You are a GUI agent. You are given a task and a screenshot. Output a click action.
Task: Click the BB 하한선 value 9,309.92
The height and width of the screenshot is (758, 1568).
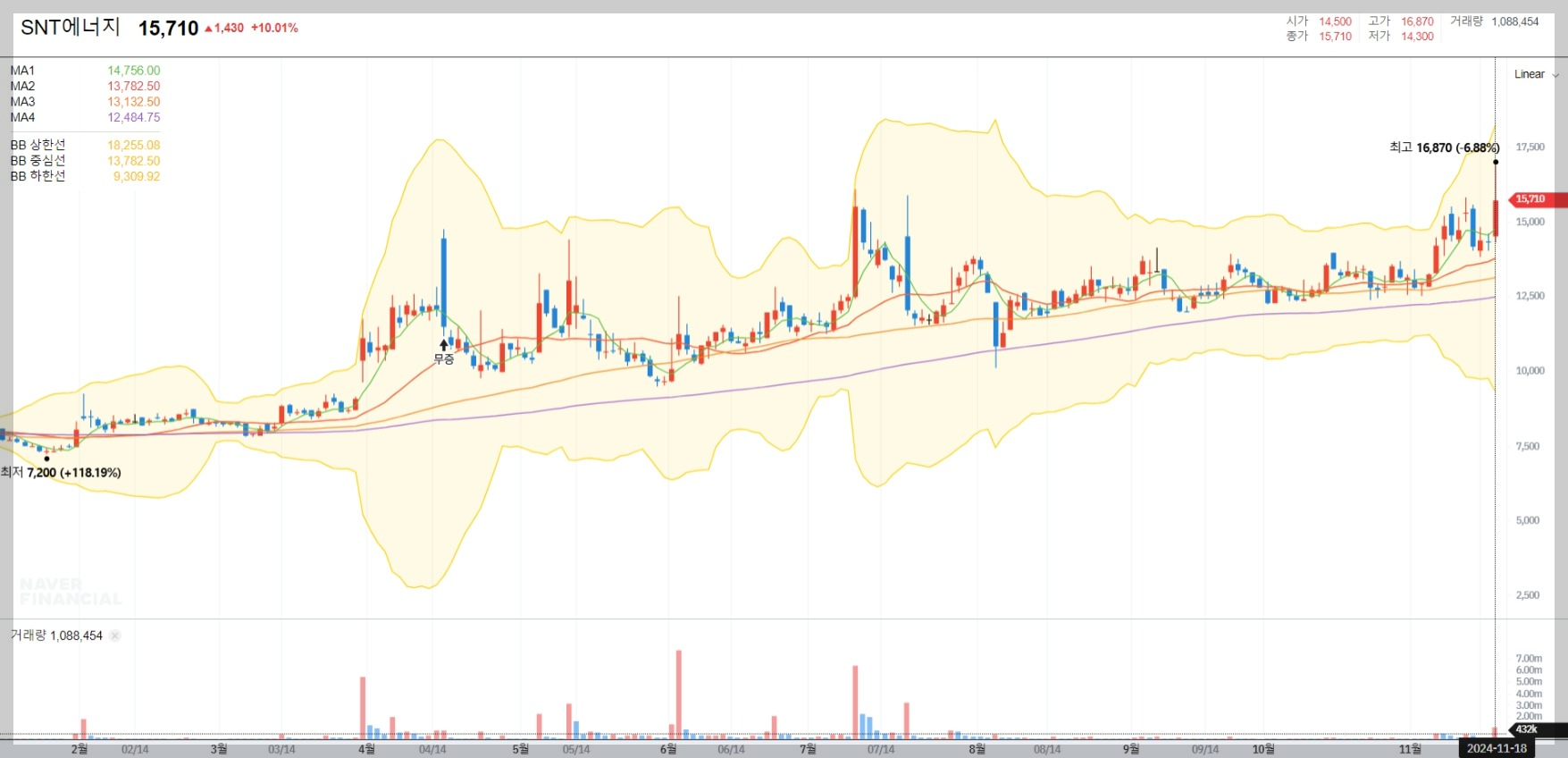pyautogui.click(x=137, y=176)
